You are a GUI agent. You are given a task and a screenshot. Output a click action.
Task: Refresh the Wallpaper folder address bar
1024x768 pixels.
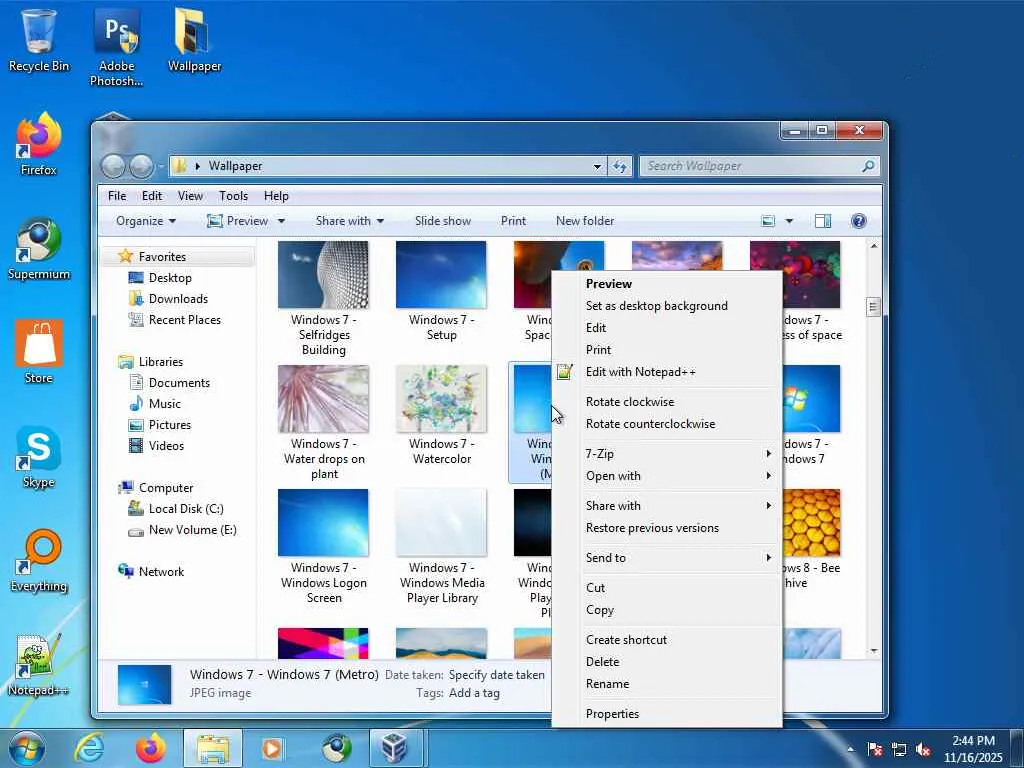pos(619,167)
